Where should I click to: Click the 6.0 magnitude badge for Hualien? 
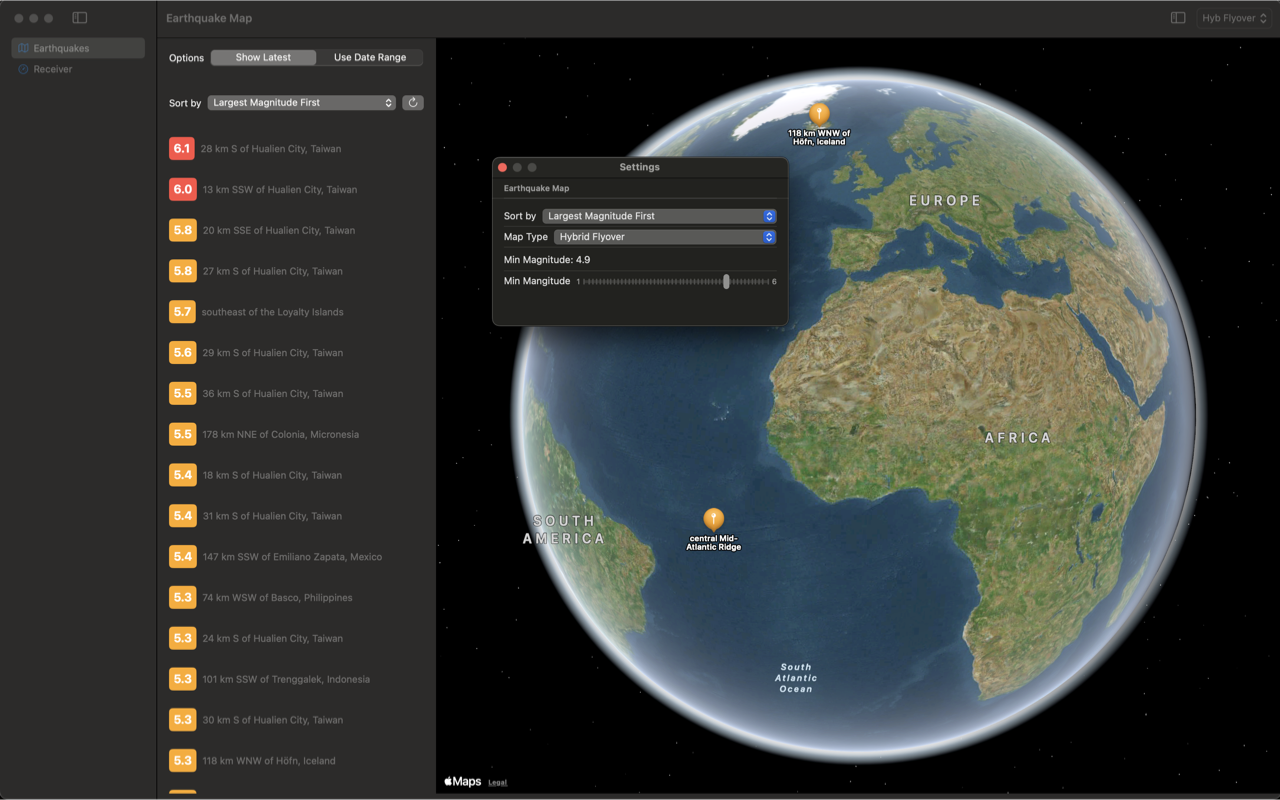[182, 190]
